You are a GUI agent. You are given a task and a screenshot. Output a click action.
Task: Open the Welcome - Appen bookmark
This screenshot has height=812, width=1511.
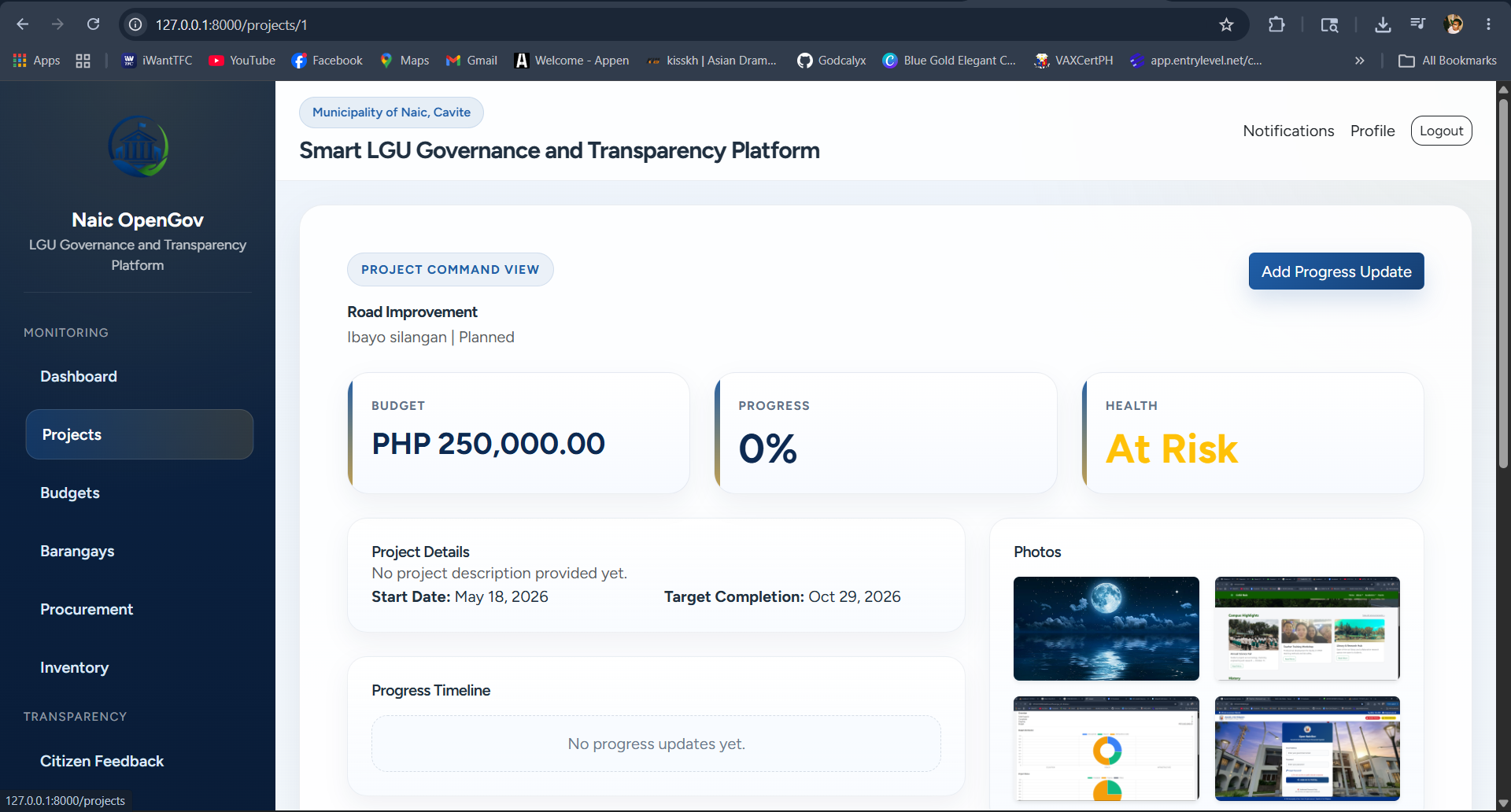pos(571,61)
